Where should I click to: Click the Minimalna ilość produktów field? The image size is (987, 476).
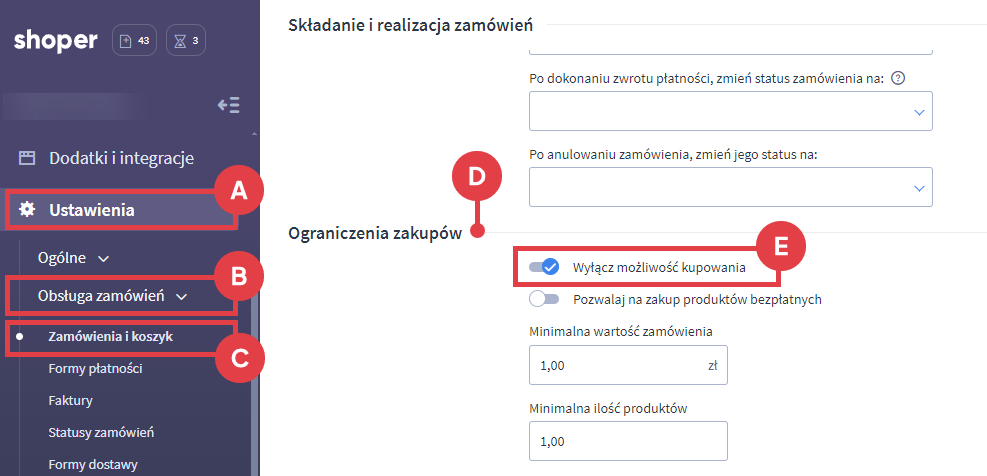(627, 440)
